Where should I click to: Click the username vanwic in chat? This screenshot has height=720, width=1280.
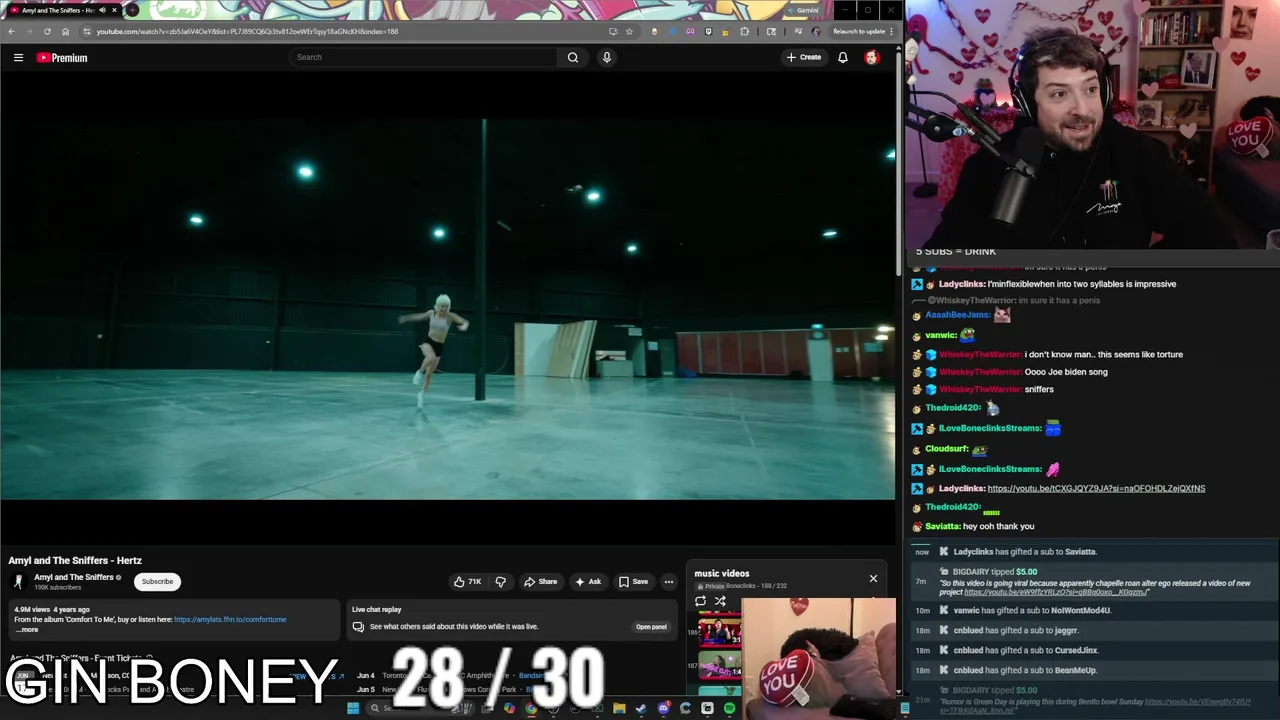tap(940, 335)
